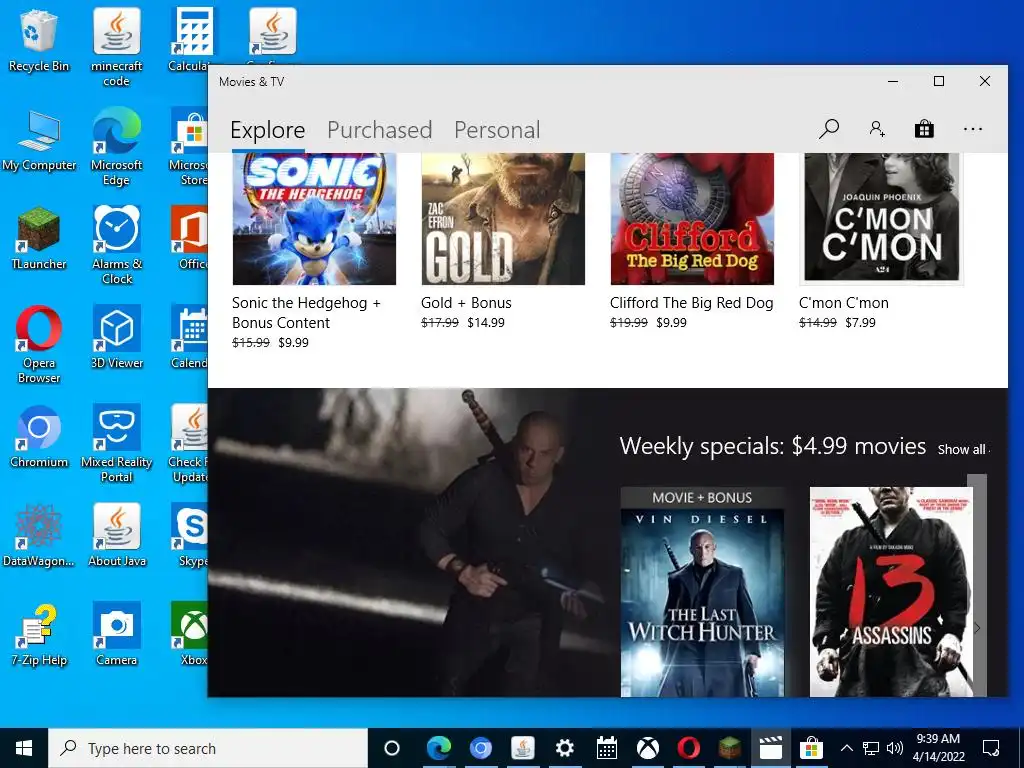This screenshot has height=768, width=1024.
Task: Open Skype desktop shortcut
Action: click(191, 536)
